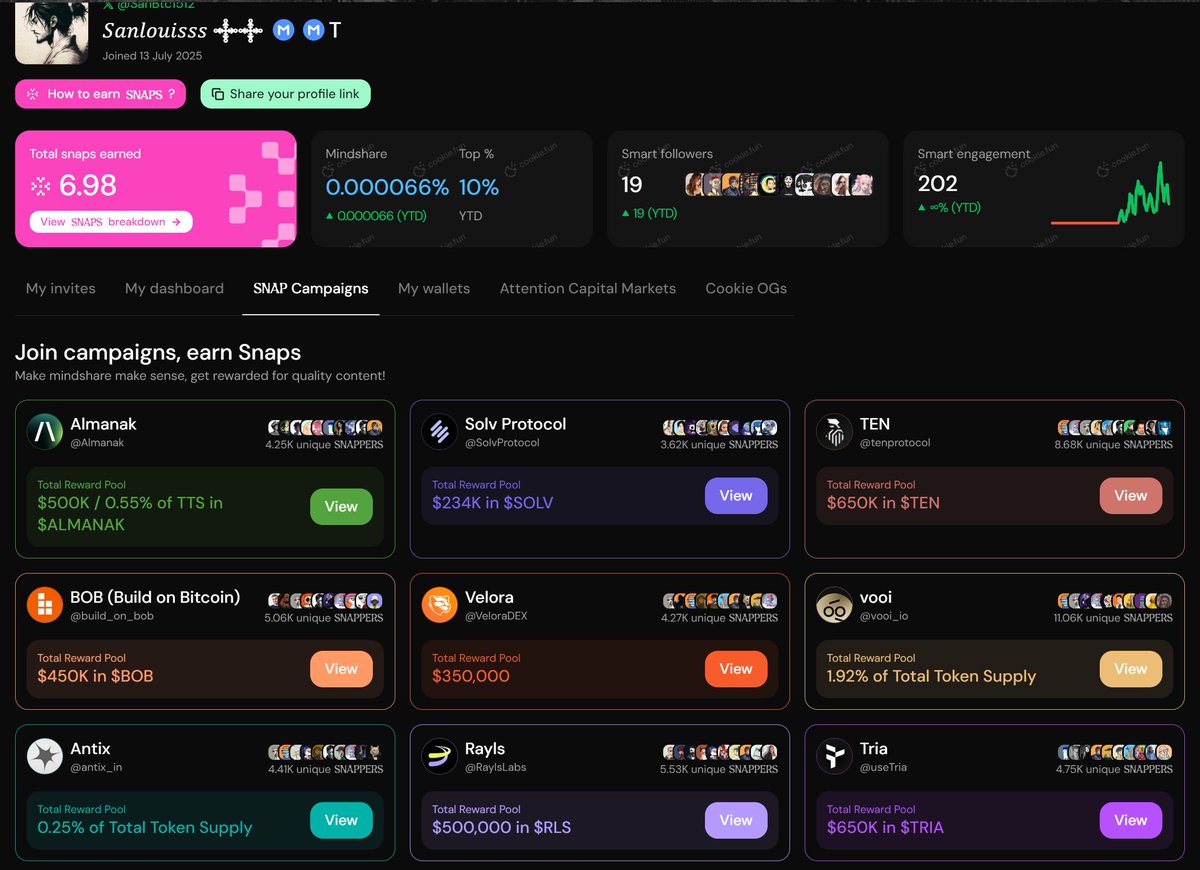1200x870 pixels.
Task: Click the Sanlouisss profile avatar
Action: coord(53,32)
